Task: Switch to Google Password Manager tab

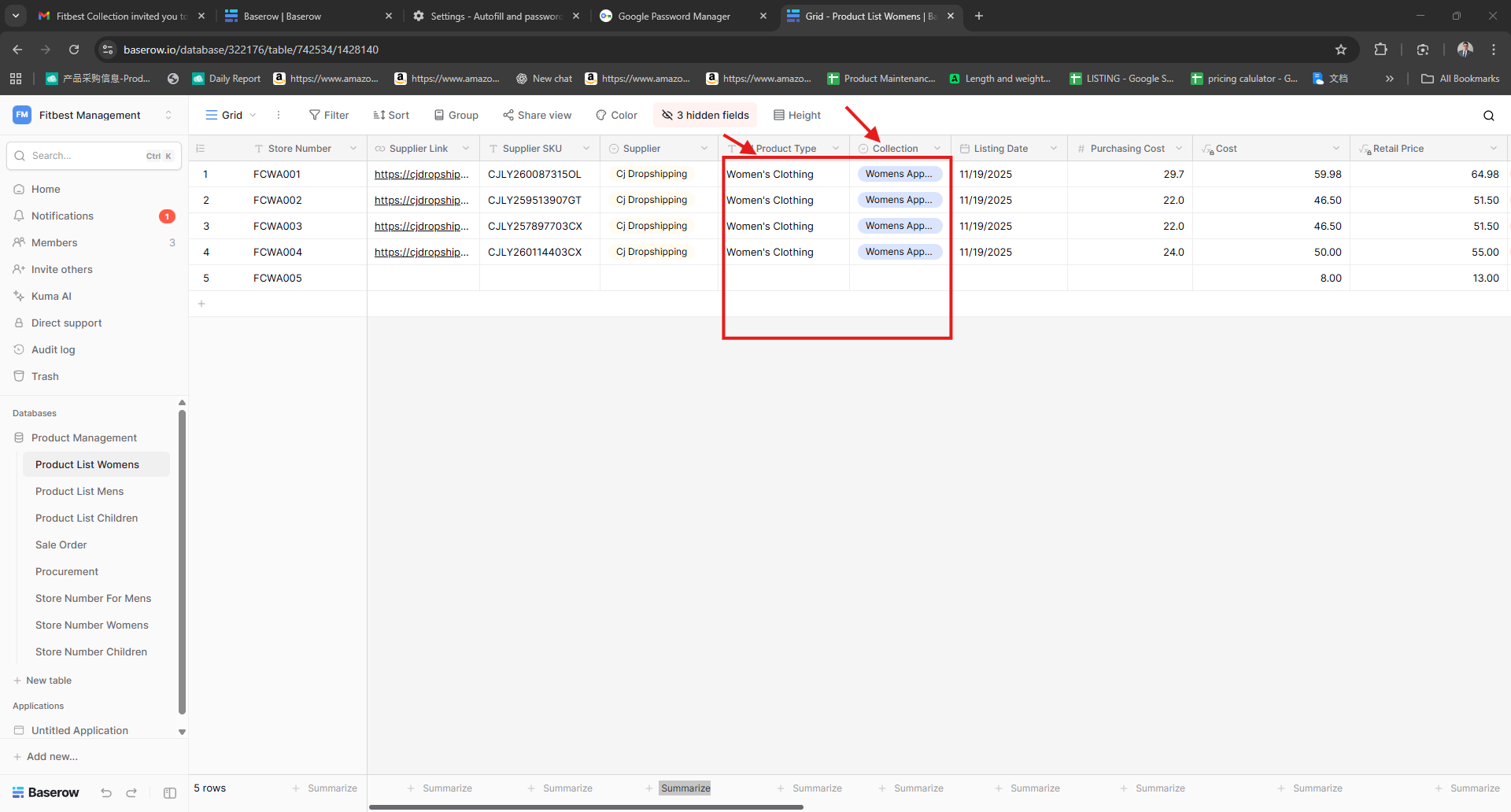Action: pyautogui.click(x=674, y=16)
